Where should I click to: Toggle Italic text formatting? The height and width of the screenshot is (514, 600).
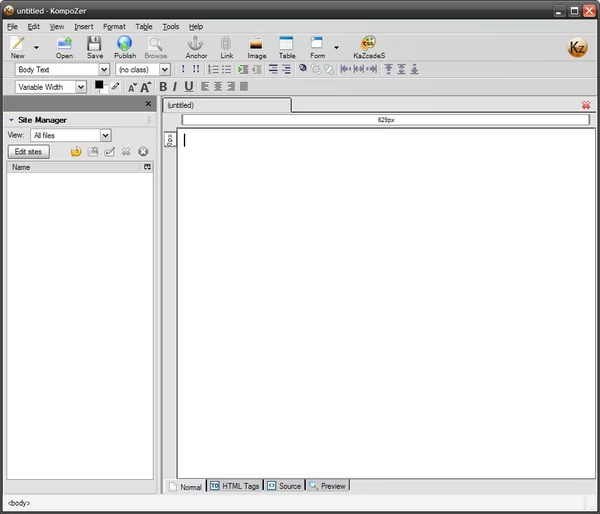[175, 87]
